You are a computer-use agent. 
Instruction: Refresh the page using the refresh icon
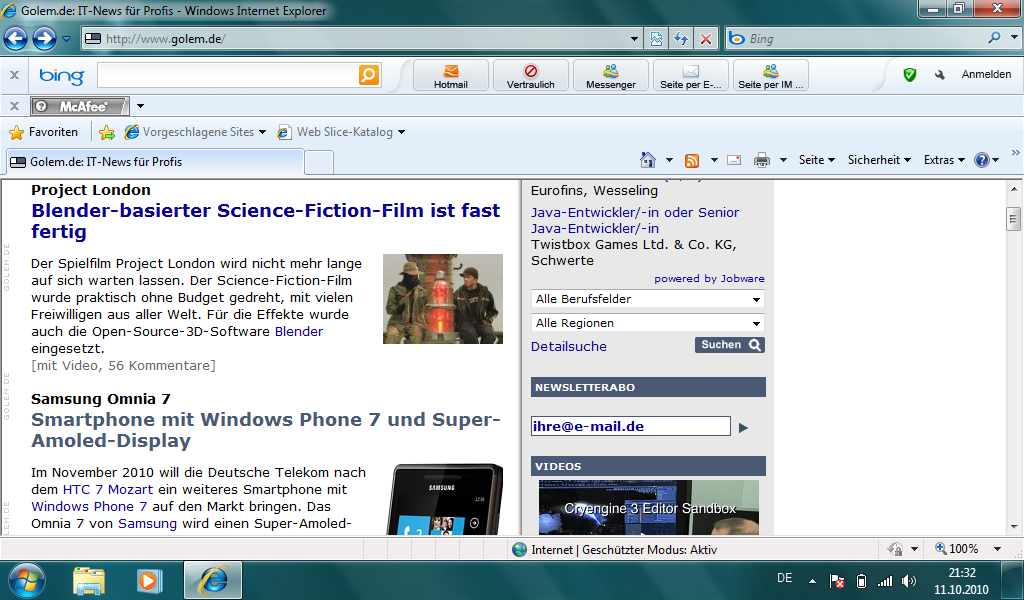(x=681, y=39)
